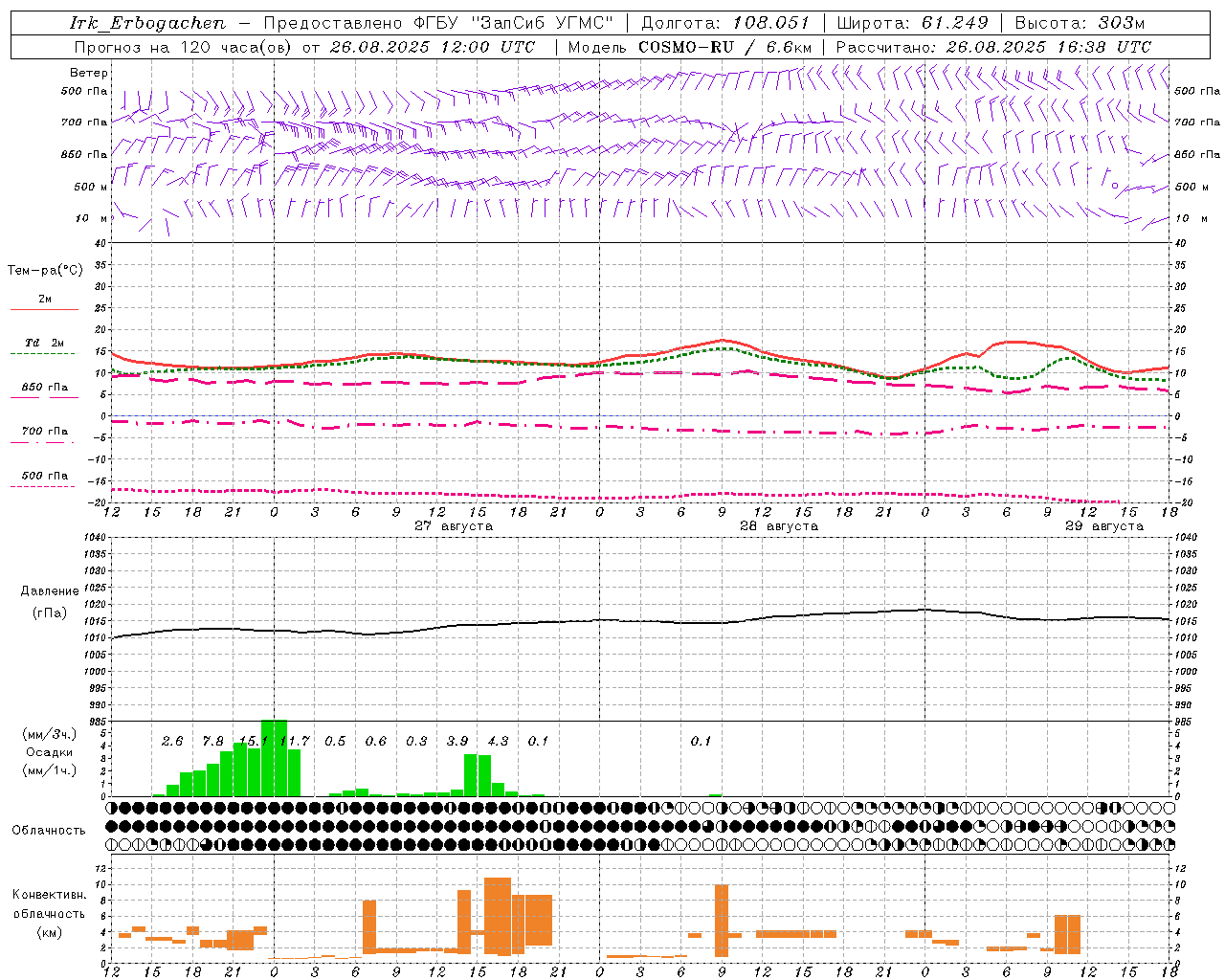Click precipitation value "11.7"
The image size is (1225, 980).
tap(295, 742)
